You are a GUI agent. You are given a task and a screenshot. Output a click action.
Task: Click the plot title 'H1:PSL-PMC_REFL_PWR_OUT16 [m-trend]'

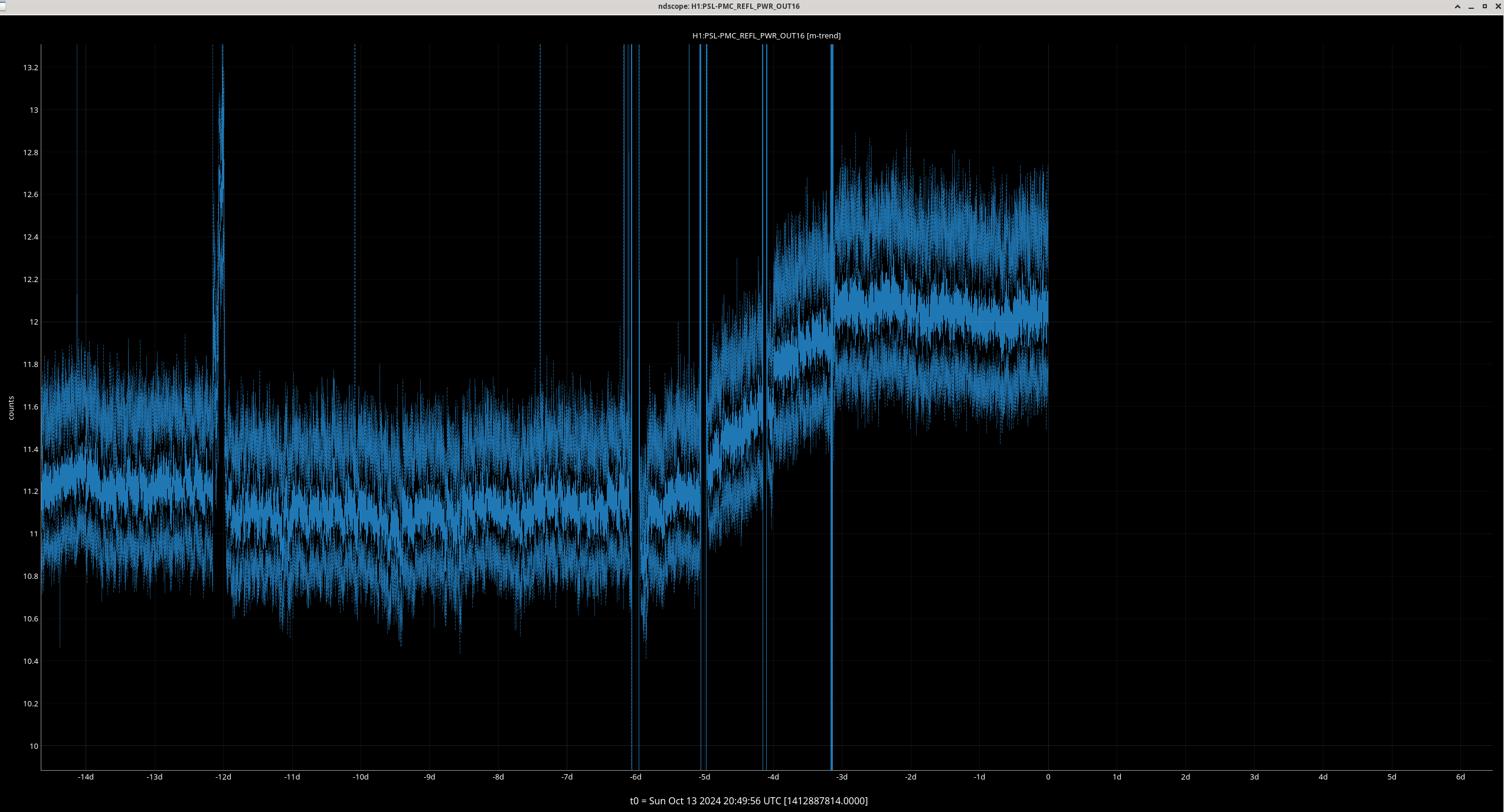pyautogui.click(x=766, y=35)
